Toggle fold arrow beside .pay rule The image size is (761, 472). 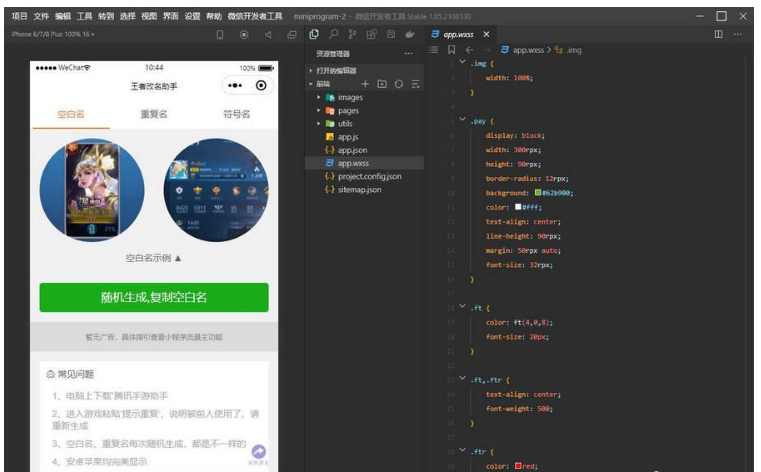[x=462, y=120]
